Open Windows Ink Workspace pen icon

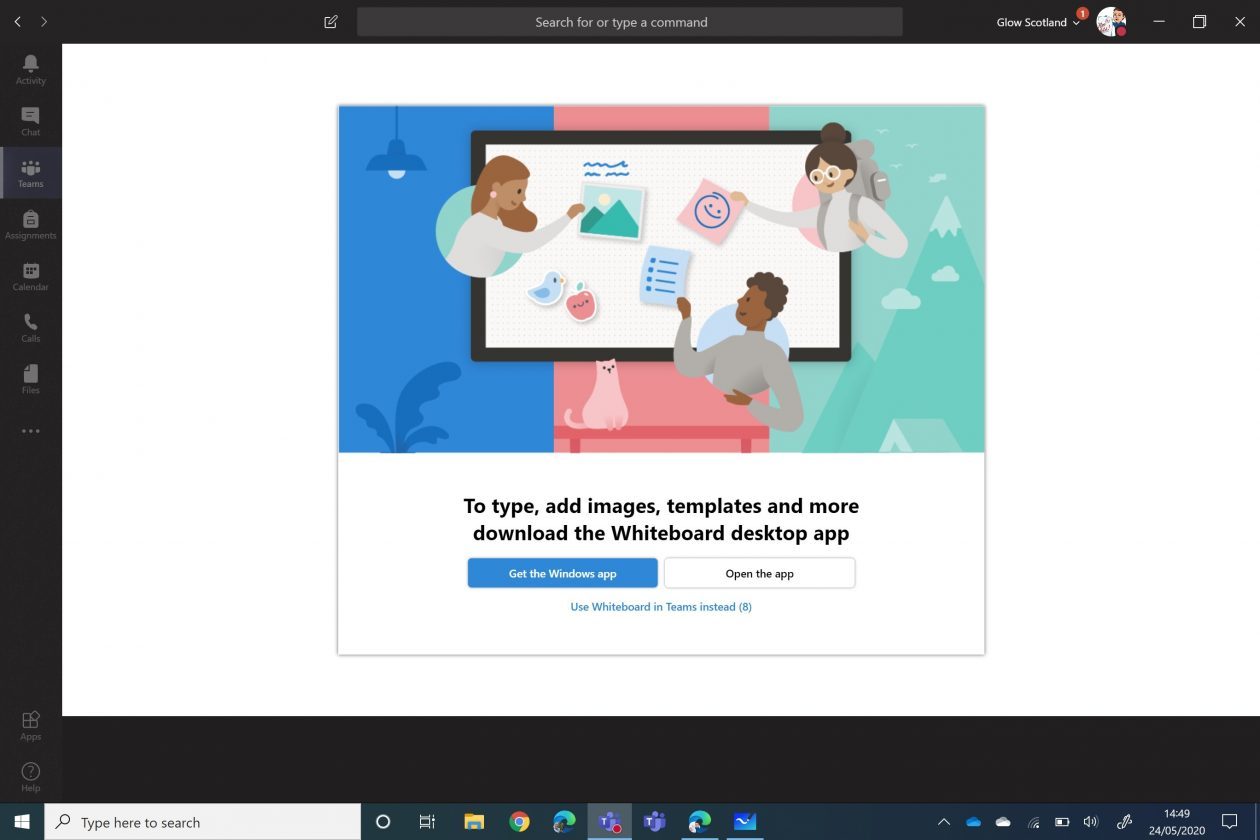coord(1124,822)
